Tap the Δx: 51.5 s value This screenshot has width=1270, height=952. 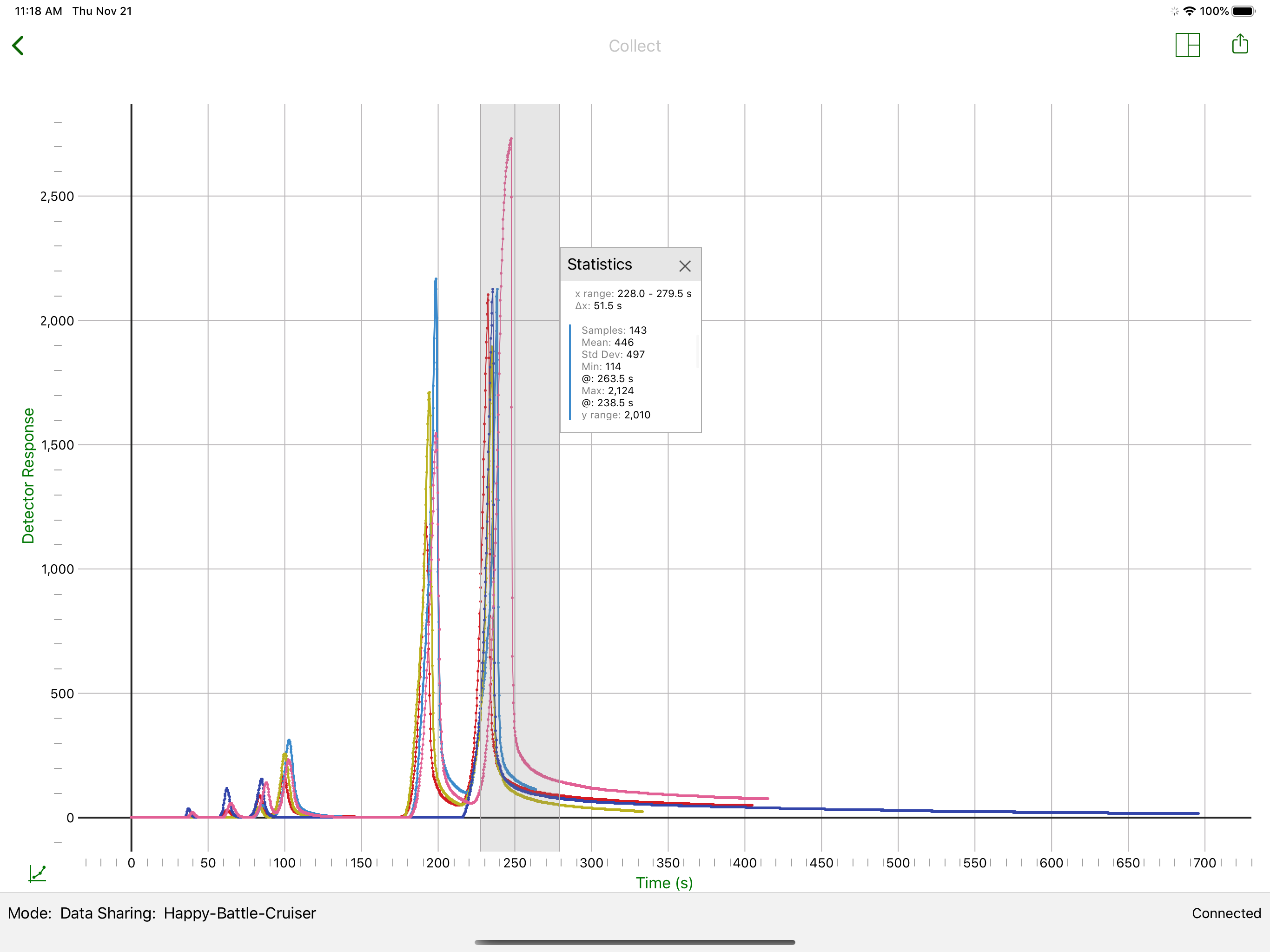[x=598, y=305]
